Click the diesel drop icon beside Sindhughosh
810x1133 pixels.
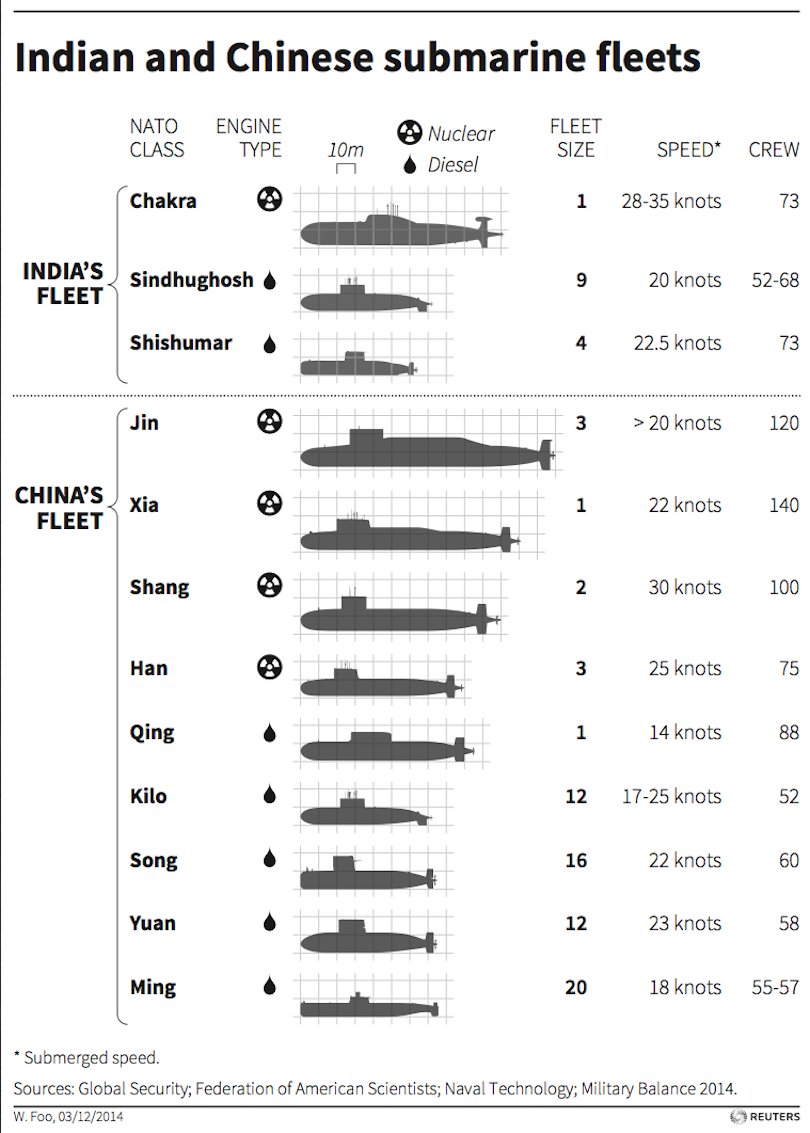(270, 280)
